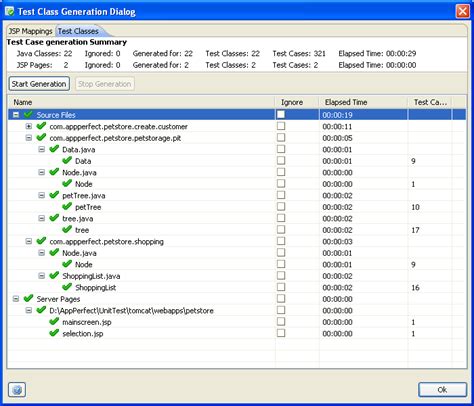Close the Test Class Generation Dialog

[463, 11]
